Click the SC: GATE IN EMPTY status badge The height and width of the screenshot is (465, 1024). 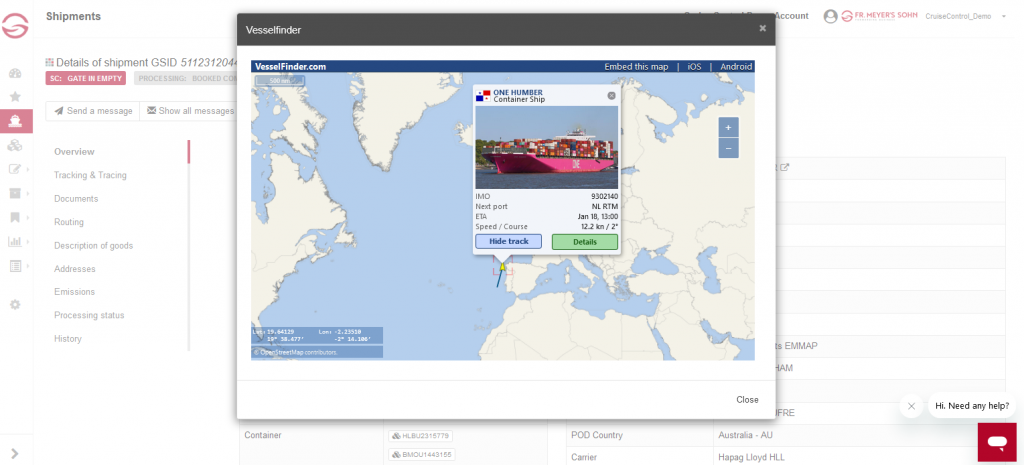(x=86, y=78)
